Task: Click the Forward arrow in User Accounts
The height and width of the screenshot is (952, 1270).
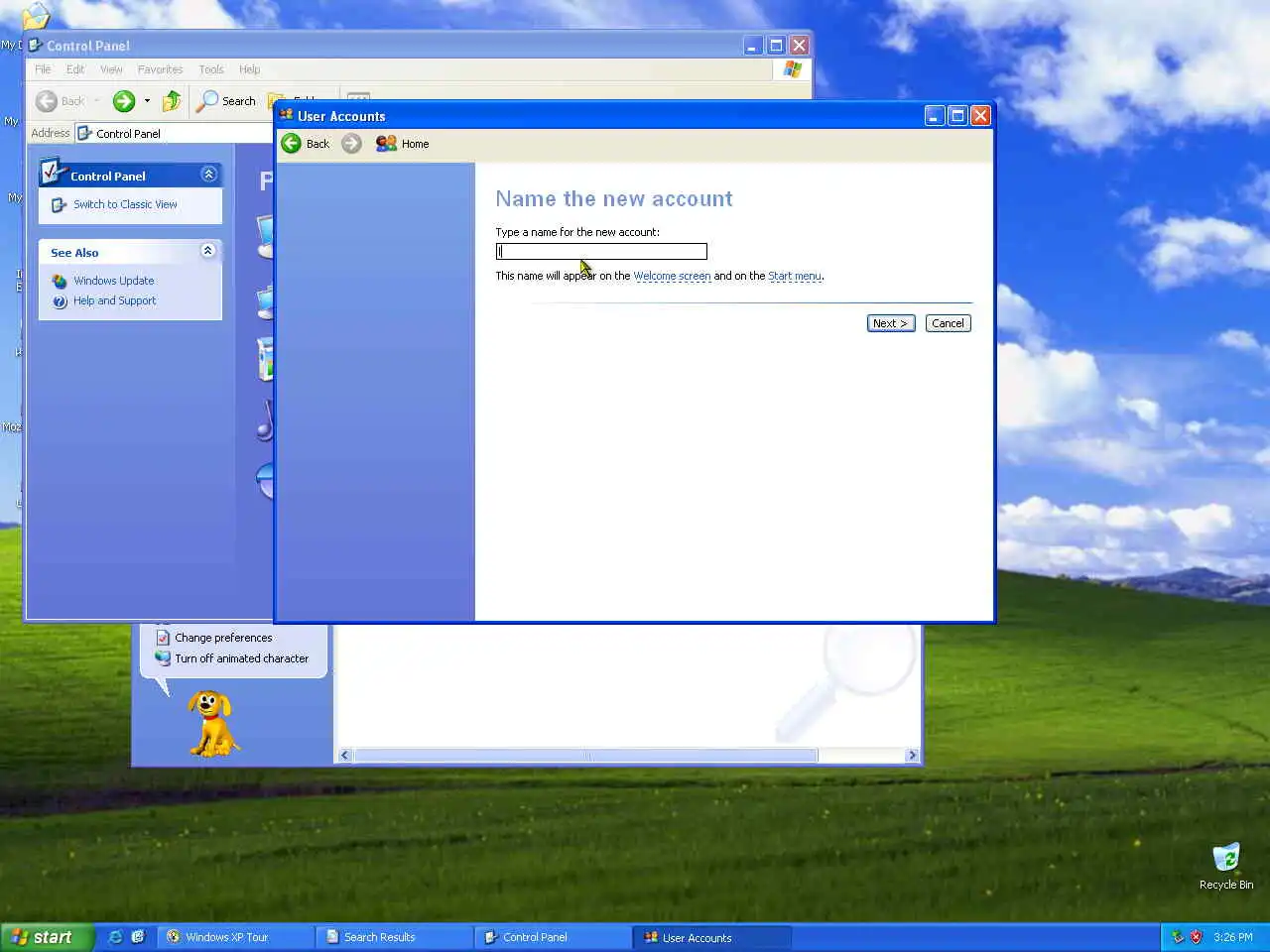Action: pyautogui.click(x=351, y=144)
